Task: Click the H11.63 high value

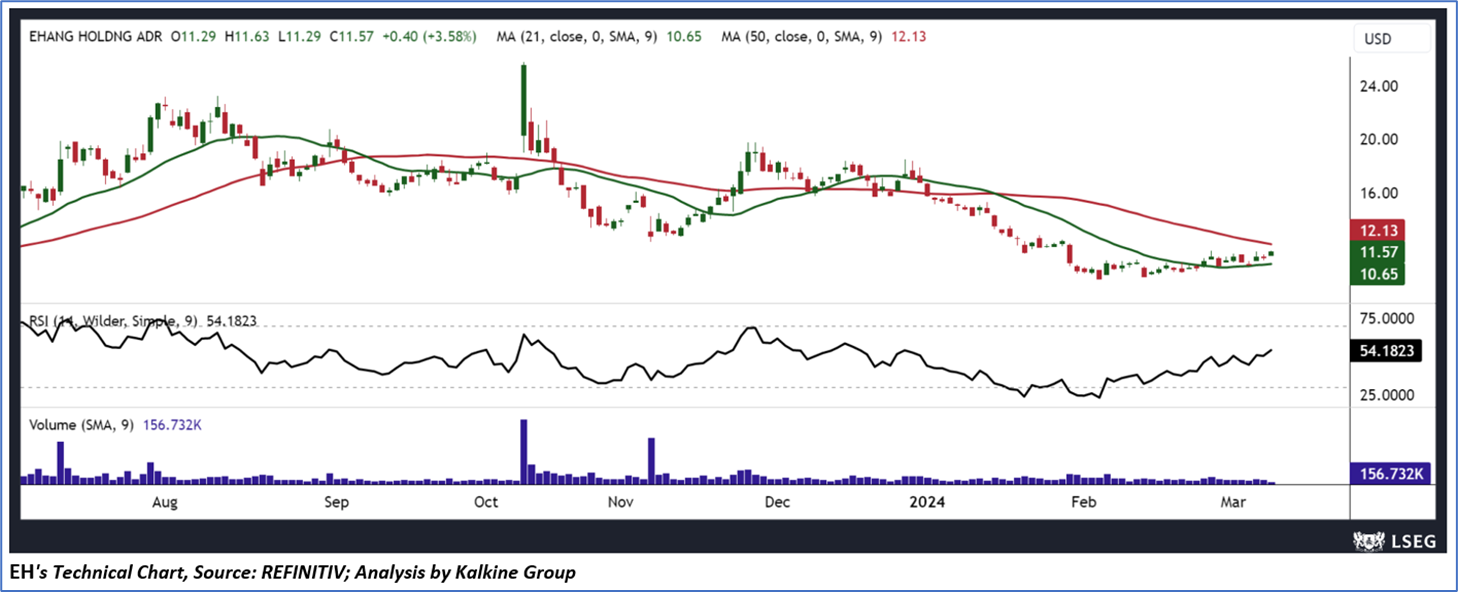Action: coord(249,36)
